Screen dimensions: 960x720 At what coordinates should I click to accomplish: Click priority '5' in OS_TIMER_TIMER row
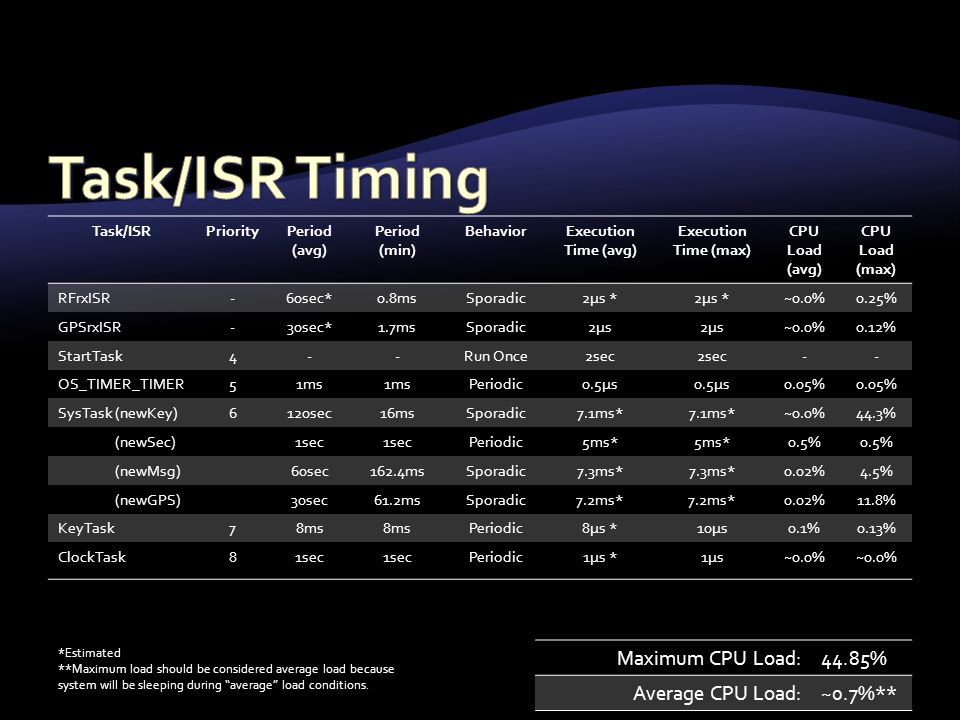coord(233,386)
